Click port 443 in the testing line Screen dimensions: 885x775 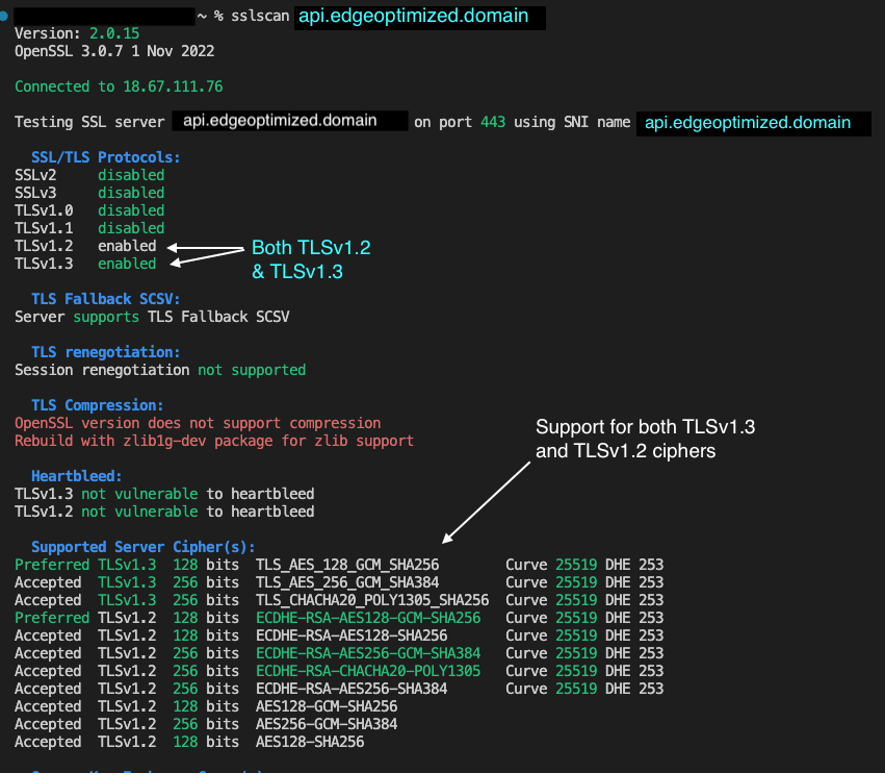[491, 122]
